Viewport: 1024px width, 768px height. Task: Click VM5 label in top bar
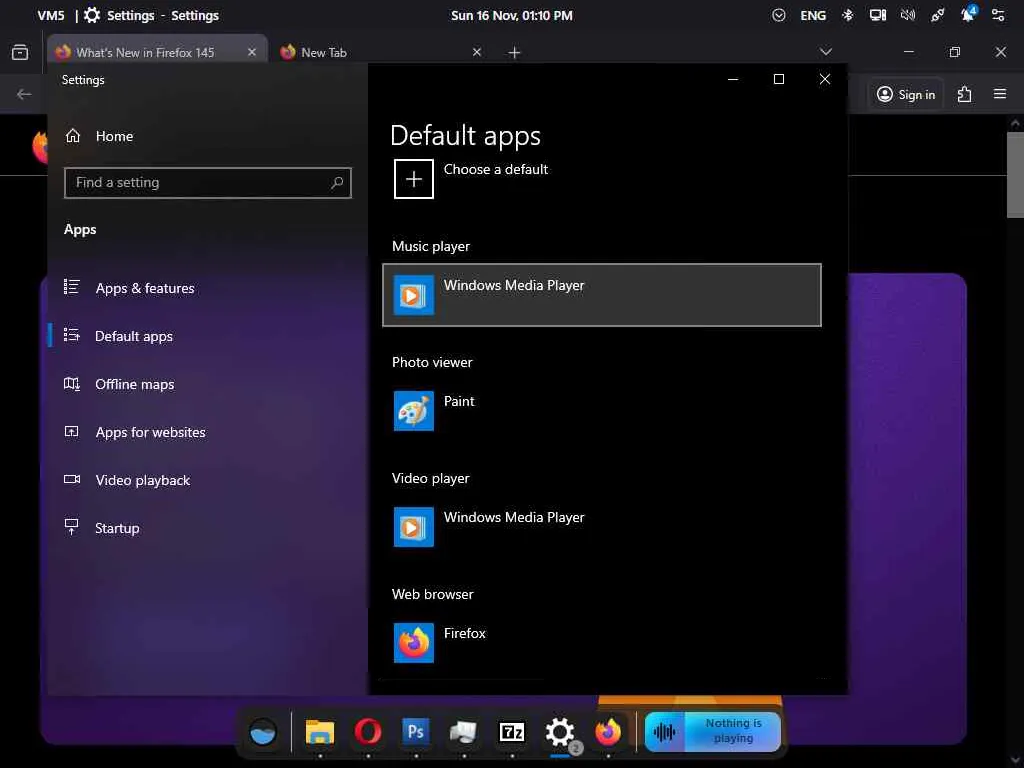[x=51, y=16]
